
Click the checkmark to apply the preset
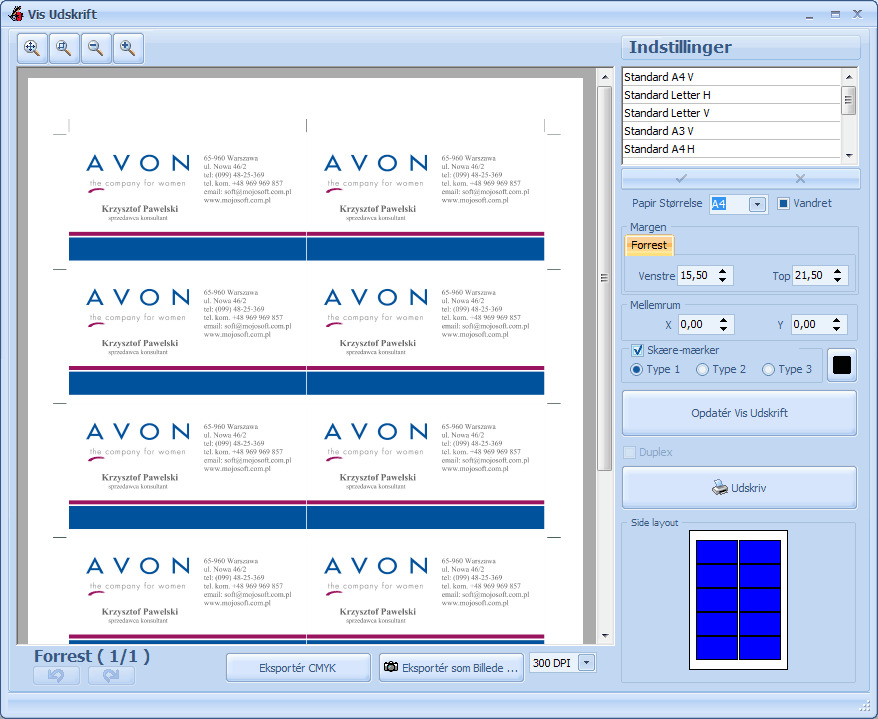tap(681, 179)
